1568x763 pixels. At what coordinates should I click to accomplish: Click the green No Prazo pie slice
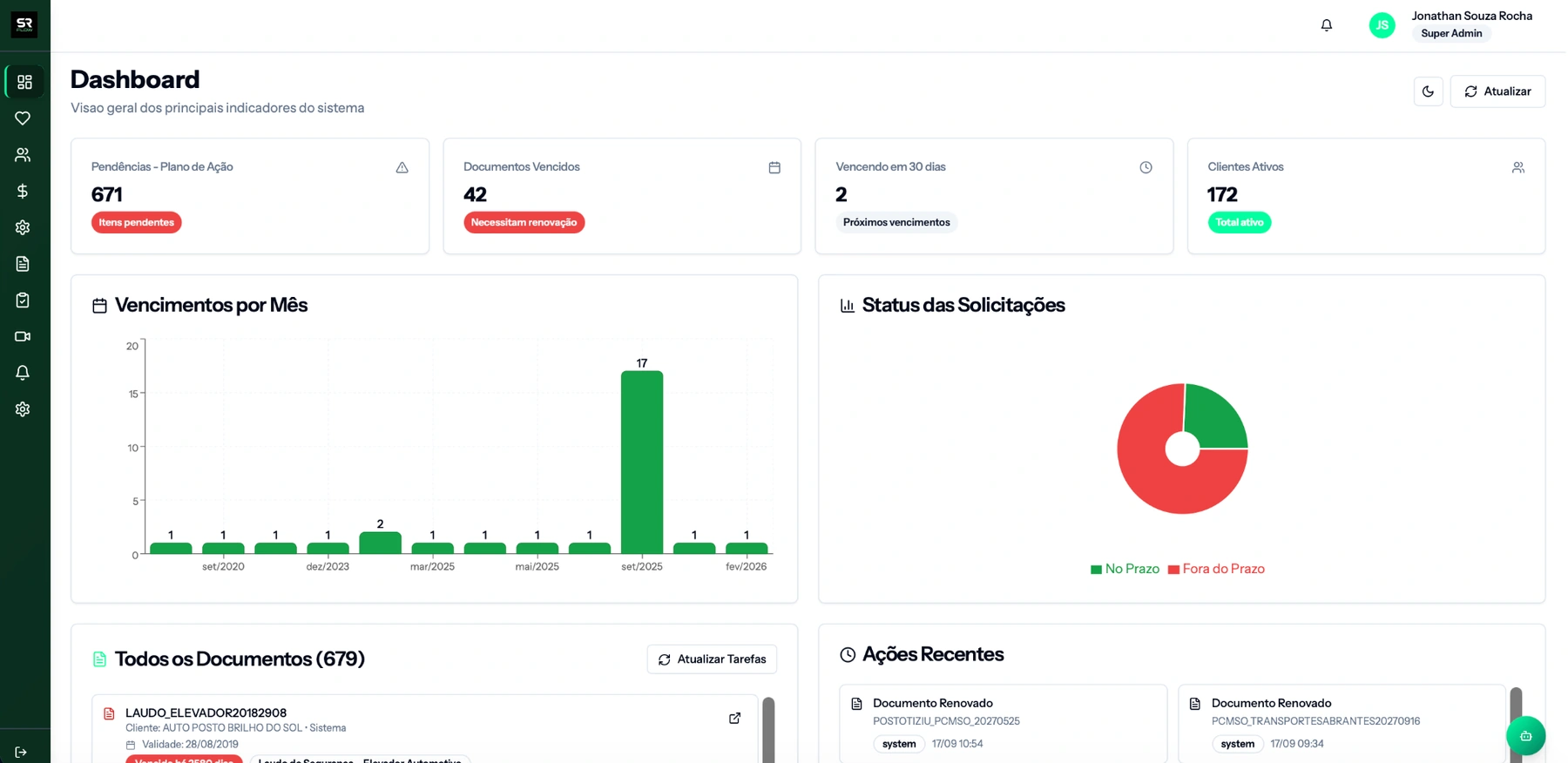click(x=1214, y=417)
